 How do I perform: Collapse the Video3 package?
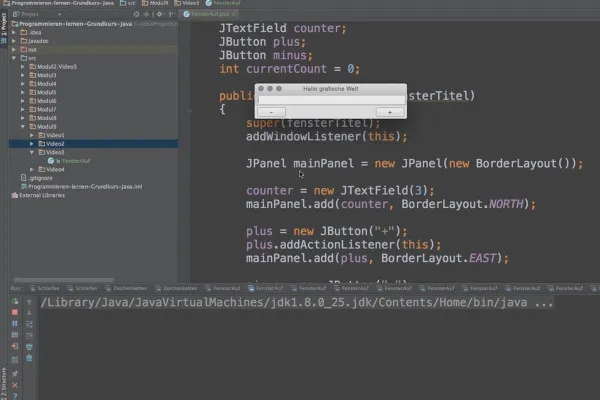click(x=32, y=152)
